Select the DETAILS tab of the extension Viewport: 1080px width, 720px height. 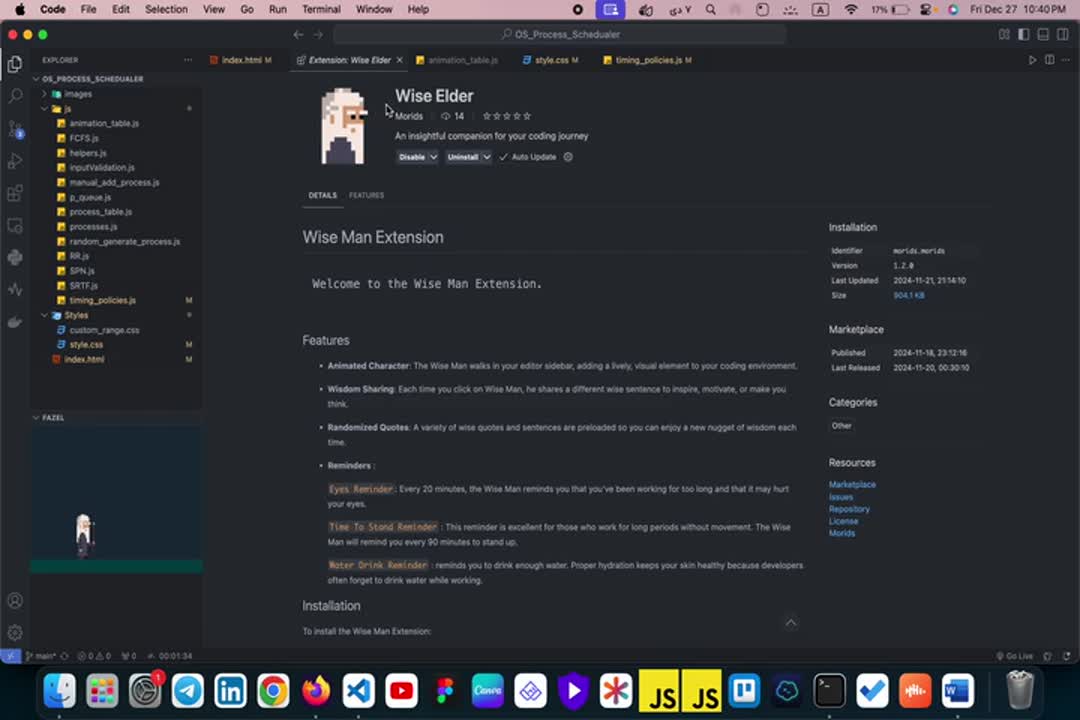click(322, 196)
